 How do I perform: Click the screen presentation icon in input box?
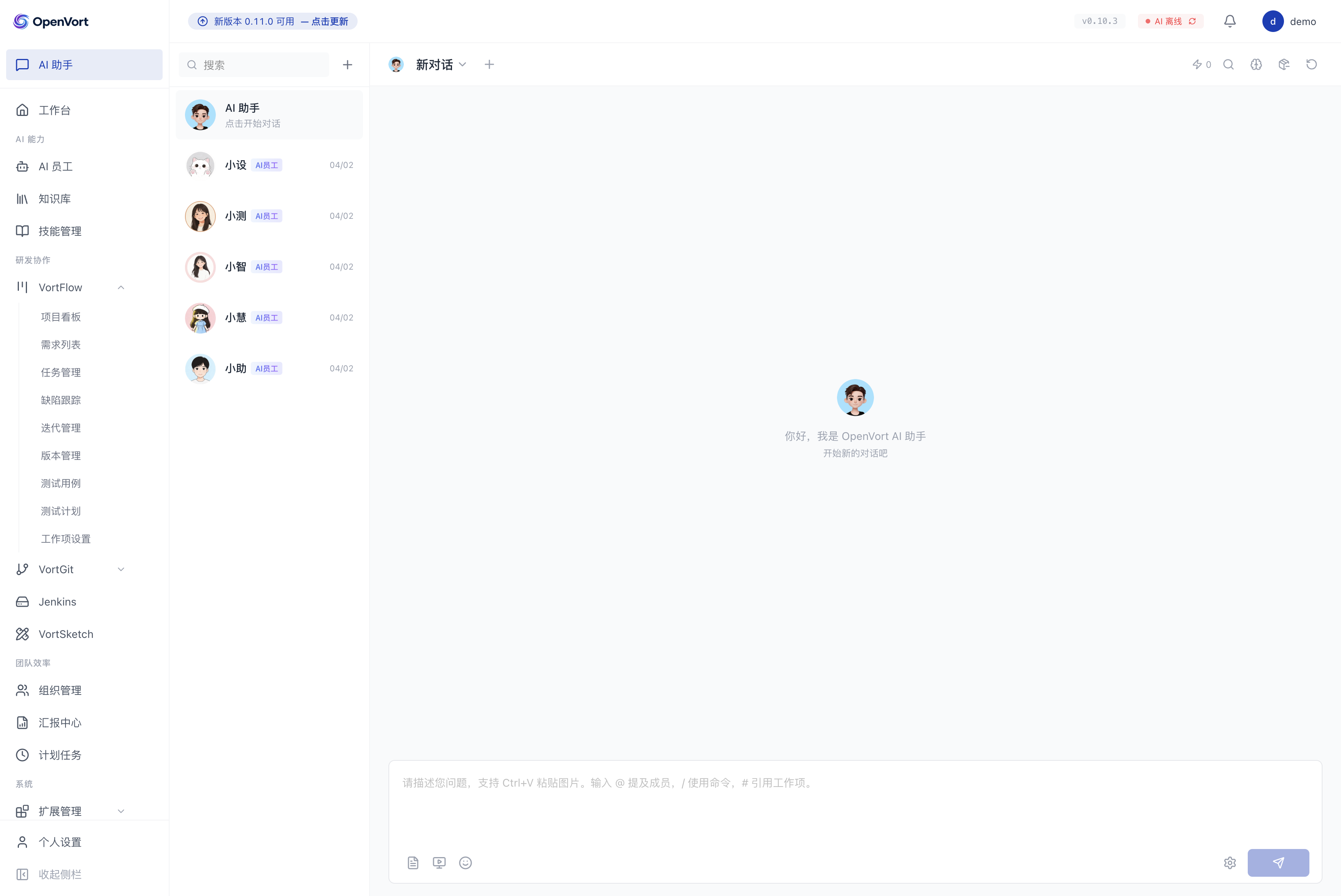coord(439,862)
